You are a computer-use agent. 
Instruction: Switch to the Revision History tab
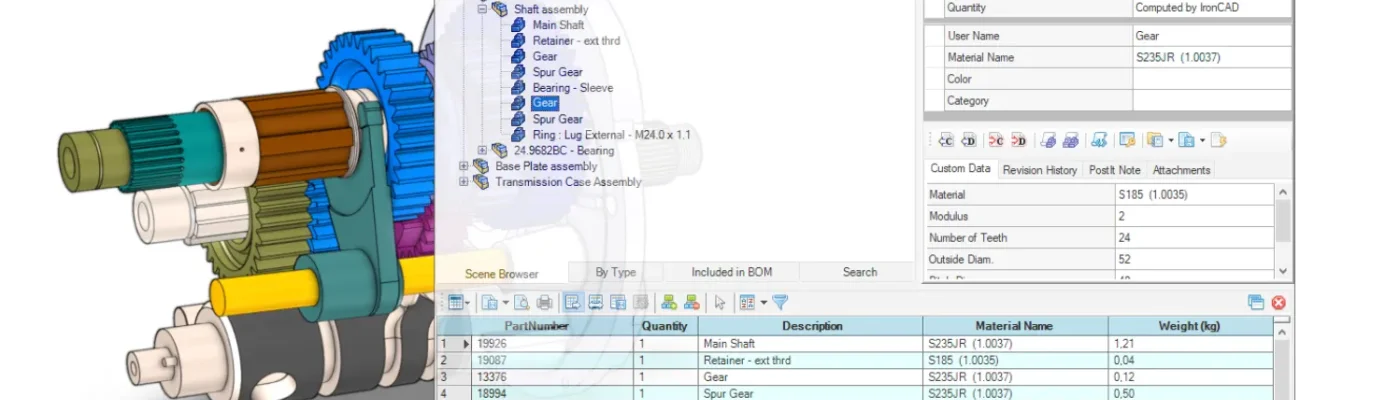click(1039, 170)
